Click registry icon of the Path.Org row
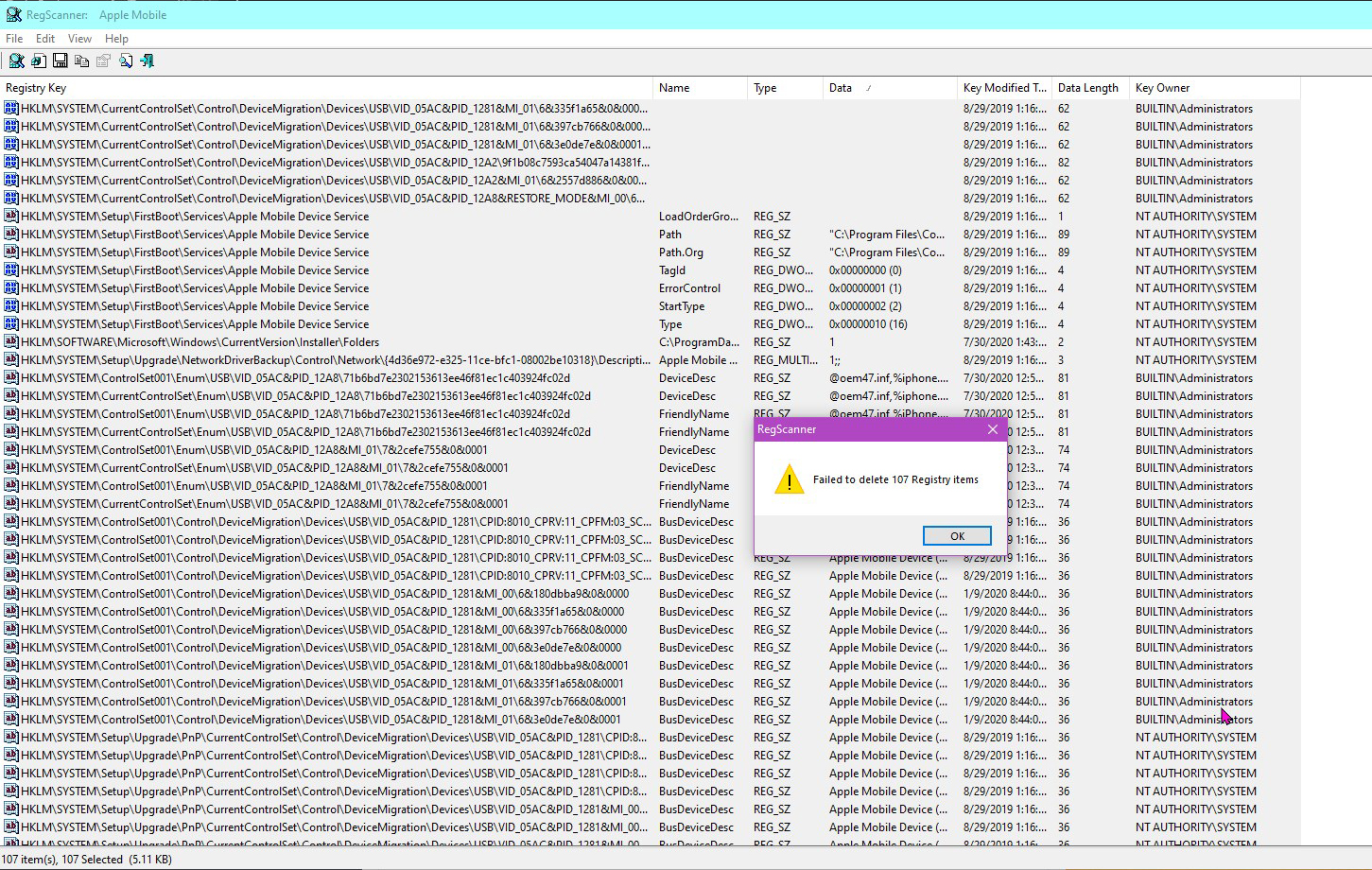 pos(11,252)
